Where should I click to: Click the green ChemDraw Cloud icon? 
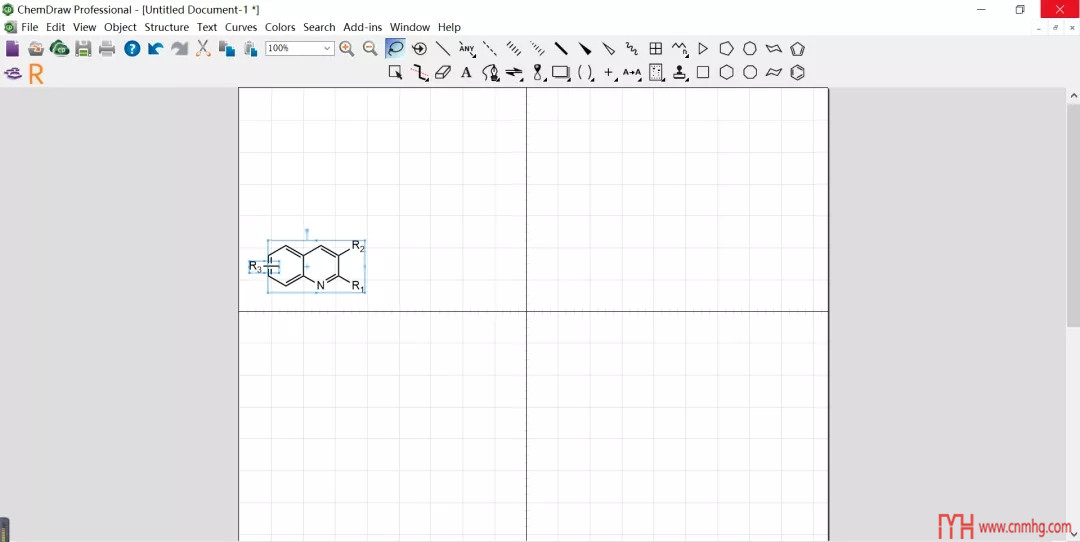coord(59,48)
